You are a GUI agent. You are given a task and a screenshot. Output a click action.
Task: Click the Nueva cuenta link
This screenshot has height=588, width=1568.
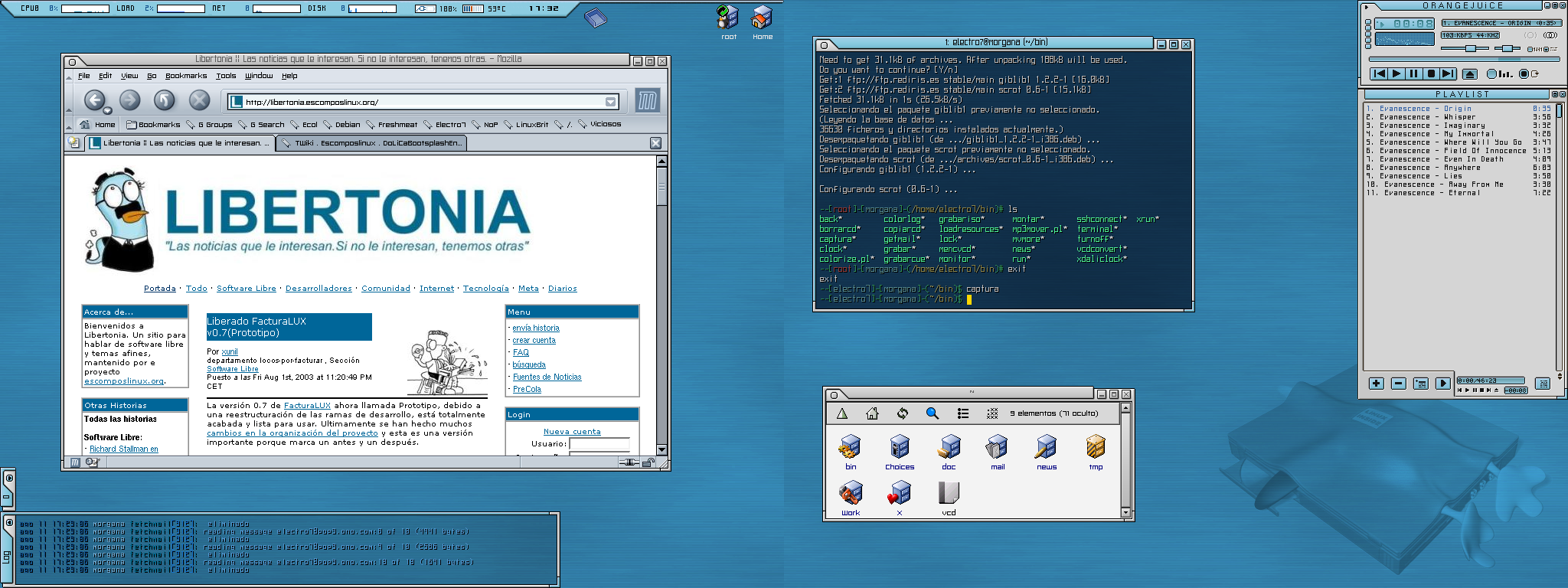pos(572,432)
